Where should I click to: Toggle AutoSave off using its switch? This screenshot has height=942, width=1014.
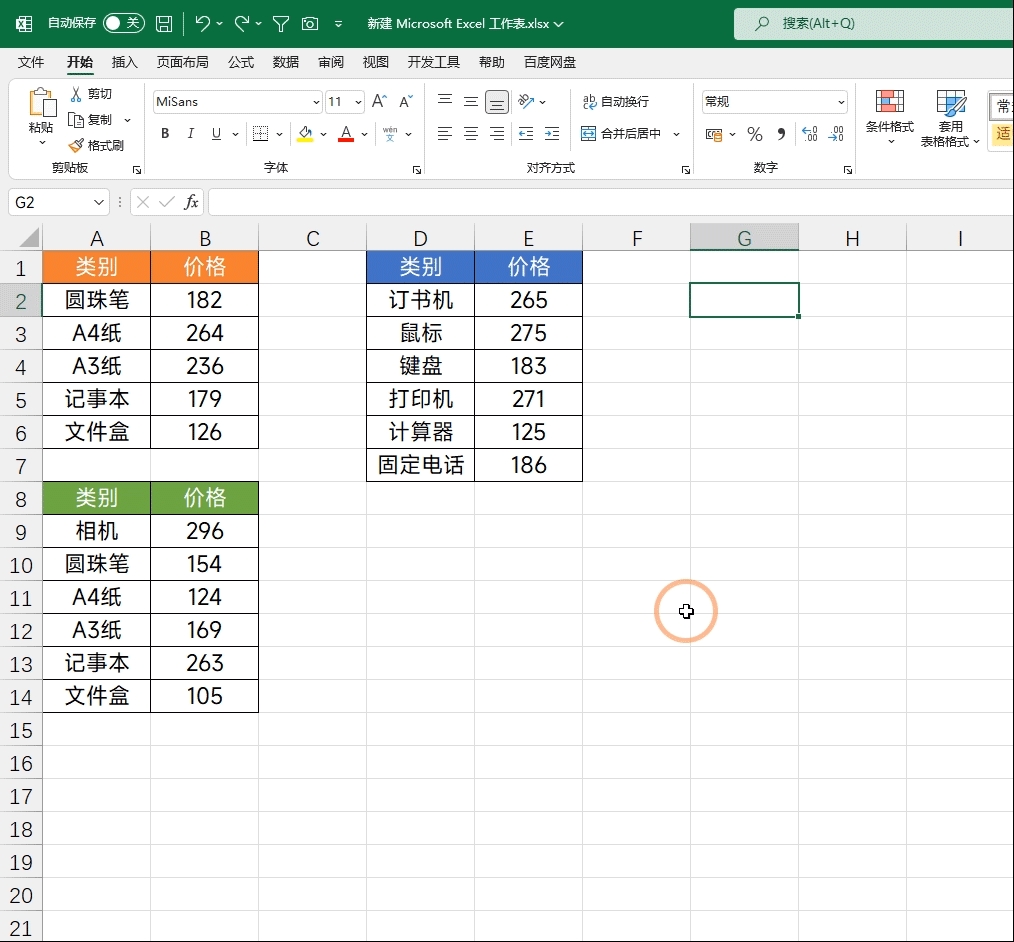coord(123,23)
